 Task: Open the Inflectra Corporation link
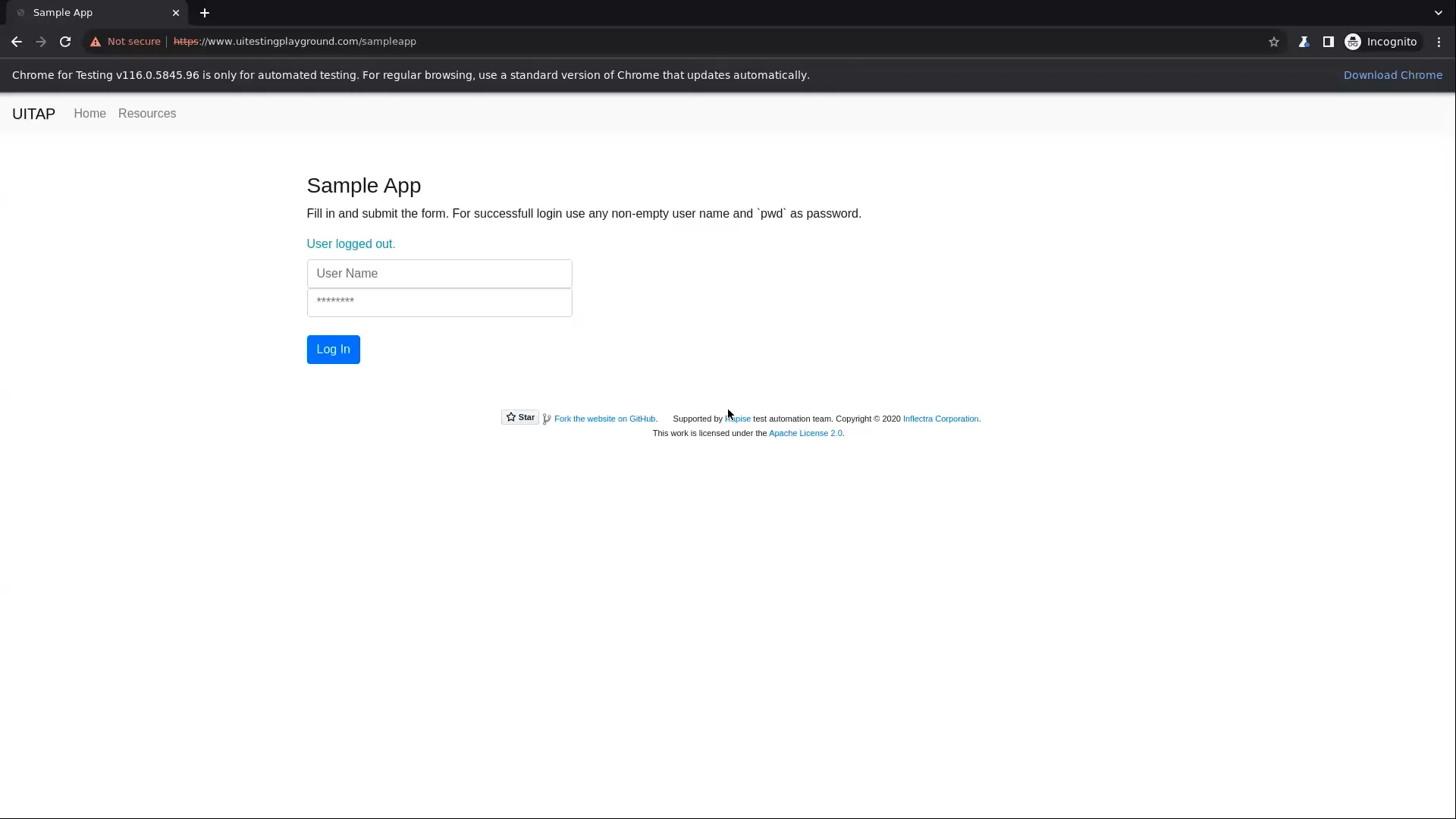click(x=940, y=419)
